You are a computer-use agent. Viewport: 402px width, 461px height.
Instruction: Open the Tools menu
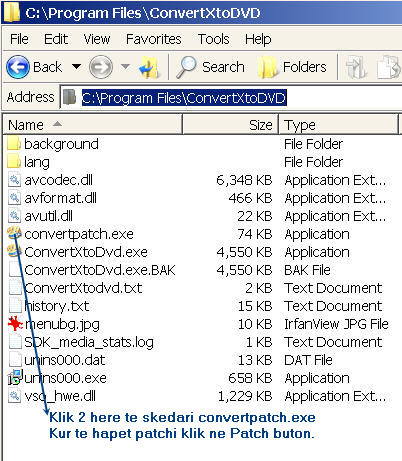click(214, 39)
